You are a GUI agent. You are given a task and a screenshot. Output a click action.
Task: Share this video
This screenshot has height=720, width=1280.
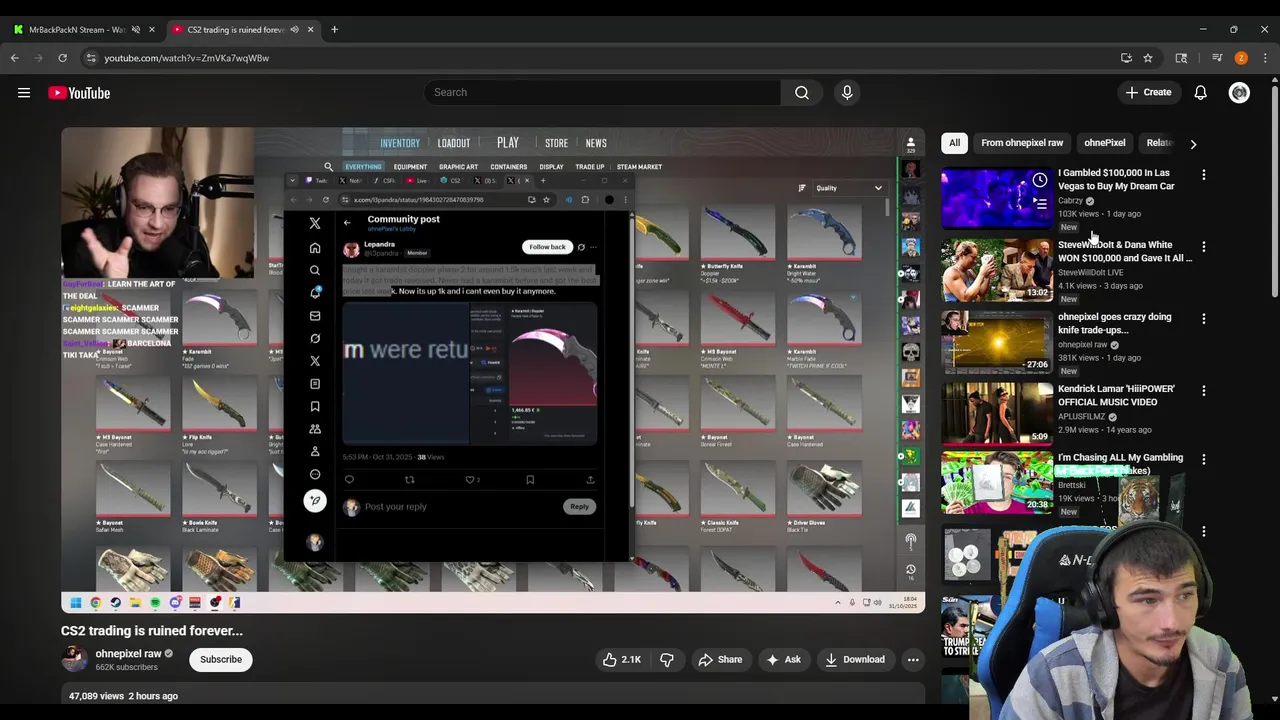point(720,659)
